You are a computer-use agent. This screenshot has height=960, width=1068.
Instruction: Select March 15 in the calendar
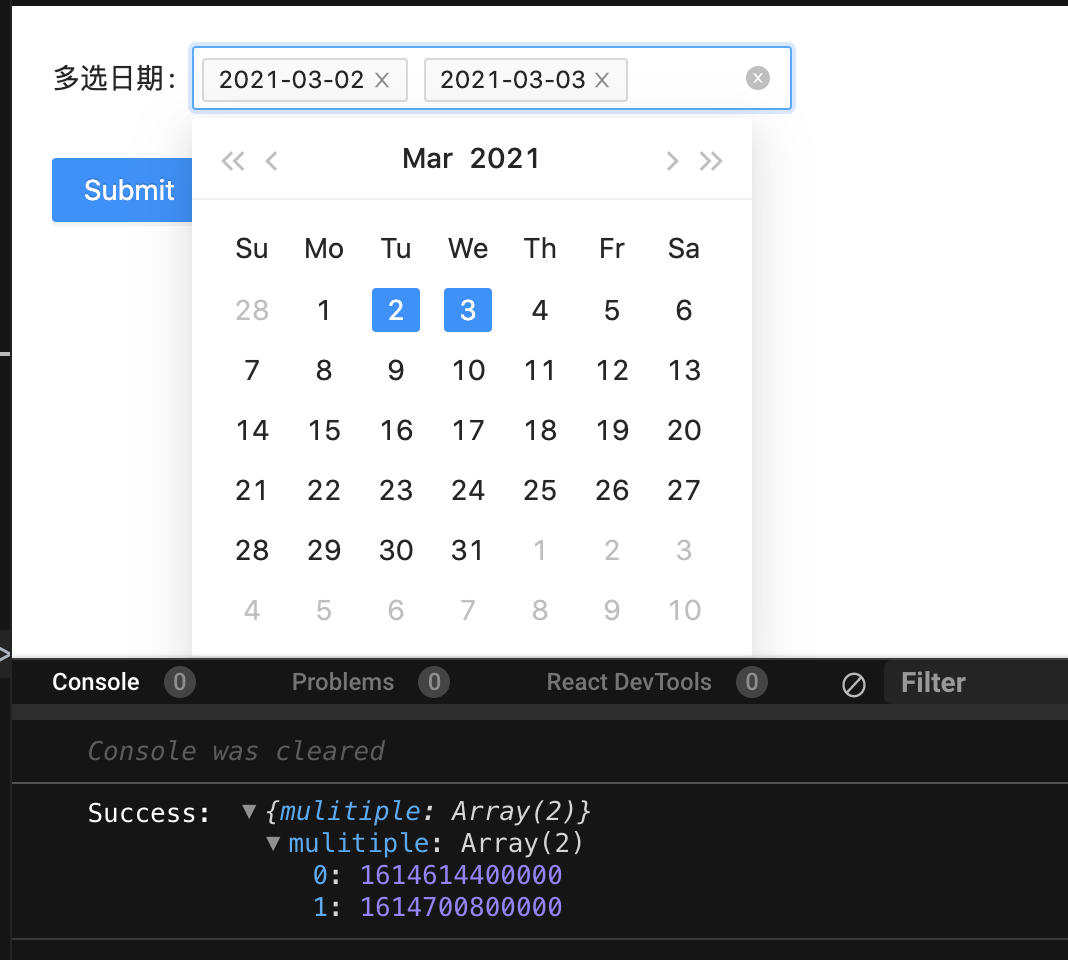tap(324, 430)
